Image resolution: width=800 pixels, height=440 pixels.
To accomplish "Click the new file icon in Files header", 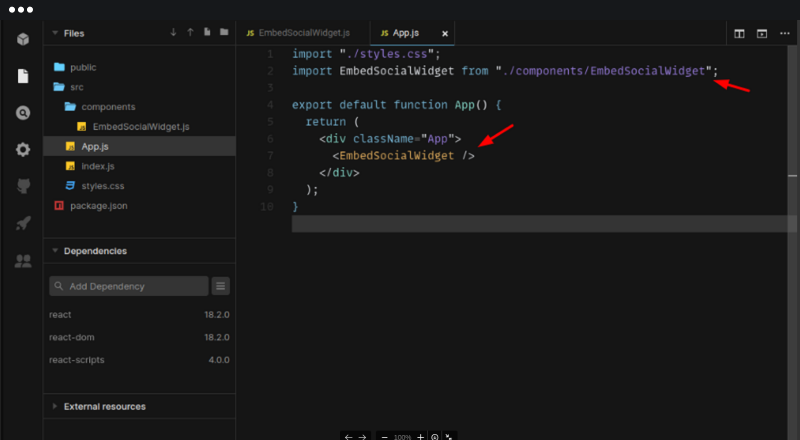I will tap(207, 32).
